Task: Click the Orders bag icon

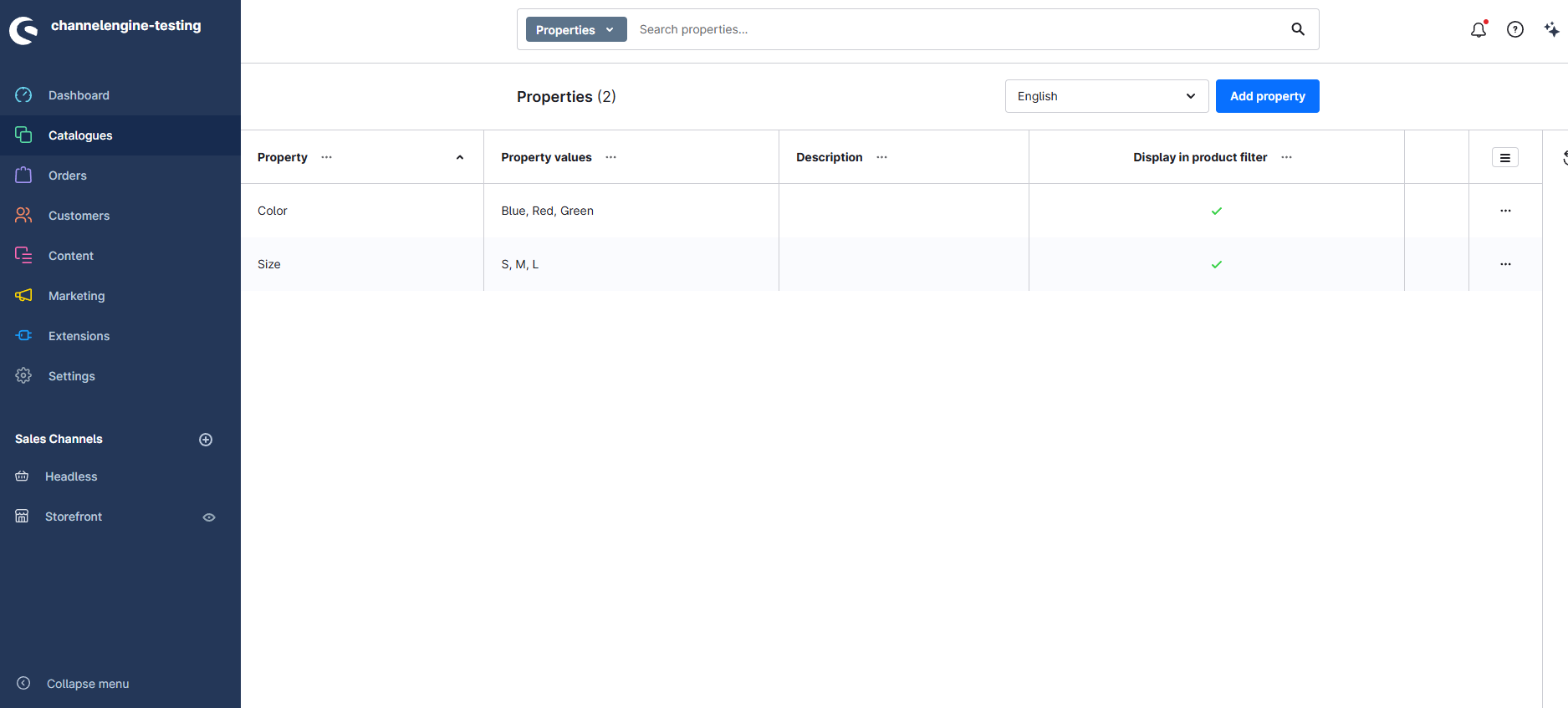Action: pyautogui.click(x=23, y=175)
